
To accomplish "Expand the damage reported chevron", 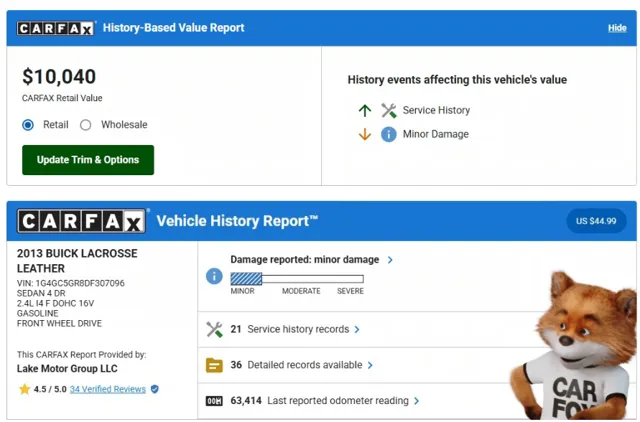I will pos(390,260).
